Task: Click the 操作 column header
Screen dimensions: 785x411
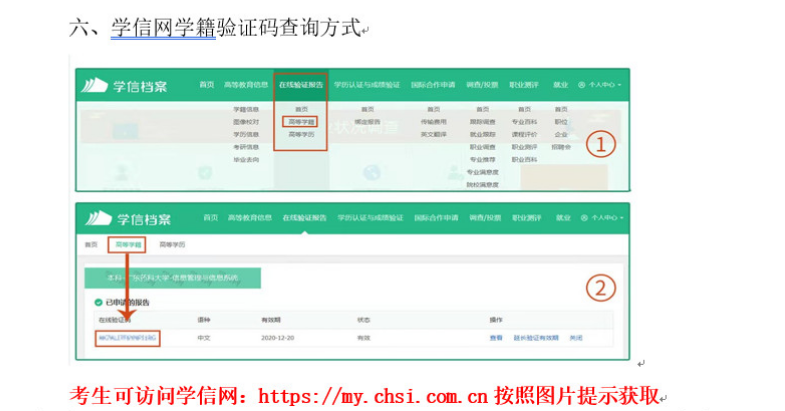Action: coord(496,319)
